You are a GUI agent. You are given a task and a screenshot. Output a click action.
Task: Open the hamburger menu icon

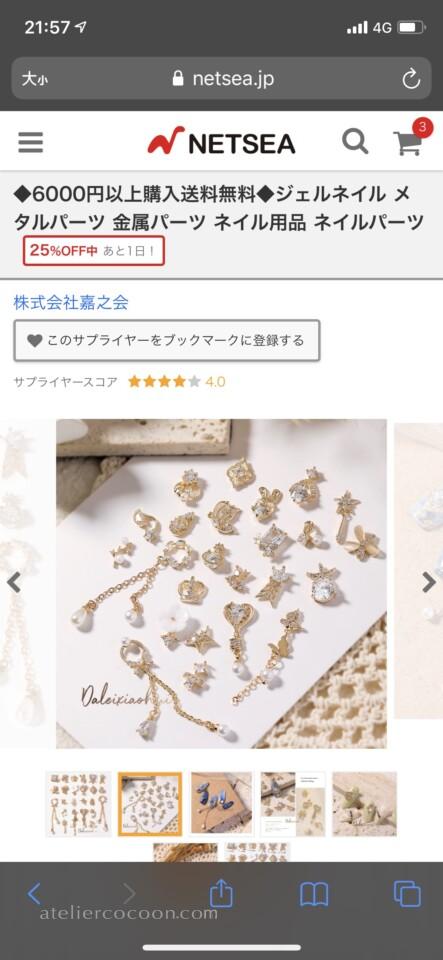pyautogui.click(x=31, y=142)
